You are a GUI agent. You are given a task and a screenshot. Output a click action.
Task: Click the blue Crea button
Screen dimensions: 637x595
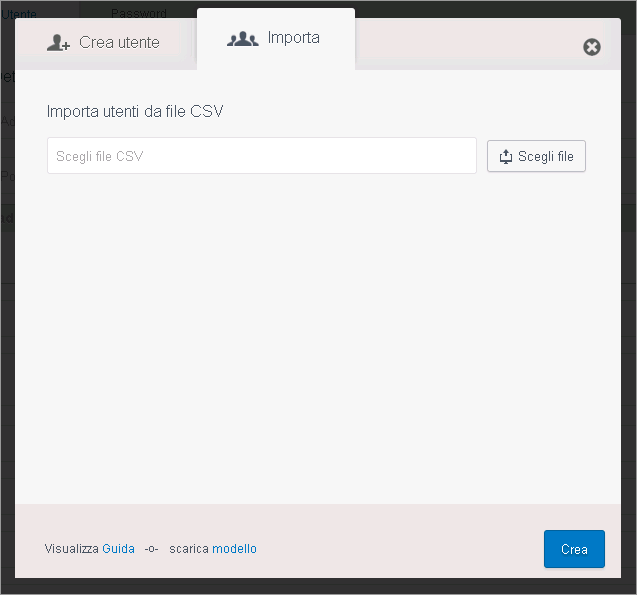tap(574, 549)
